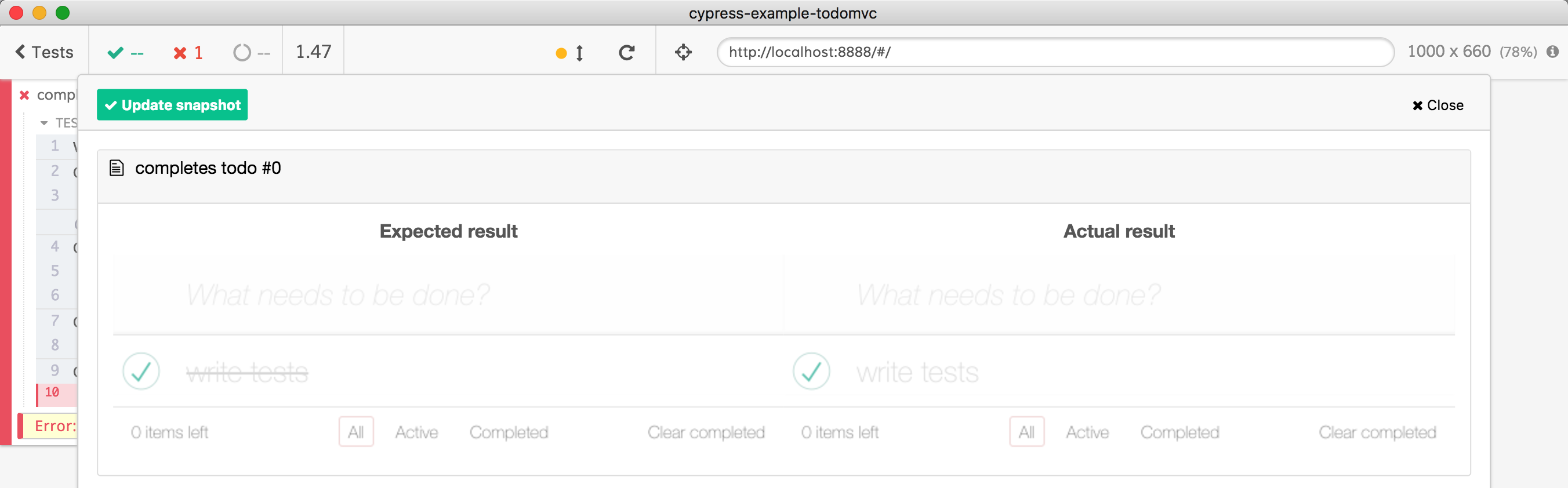Click the localhost URL address field
The height and width of the screenshot is (488, 1568).
(x=1054, y=52)
